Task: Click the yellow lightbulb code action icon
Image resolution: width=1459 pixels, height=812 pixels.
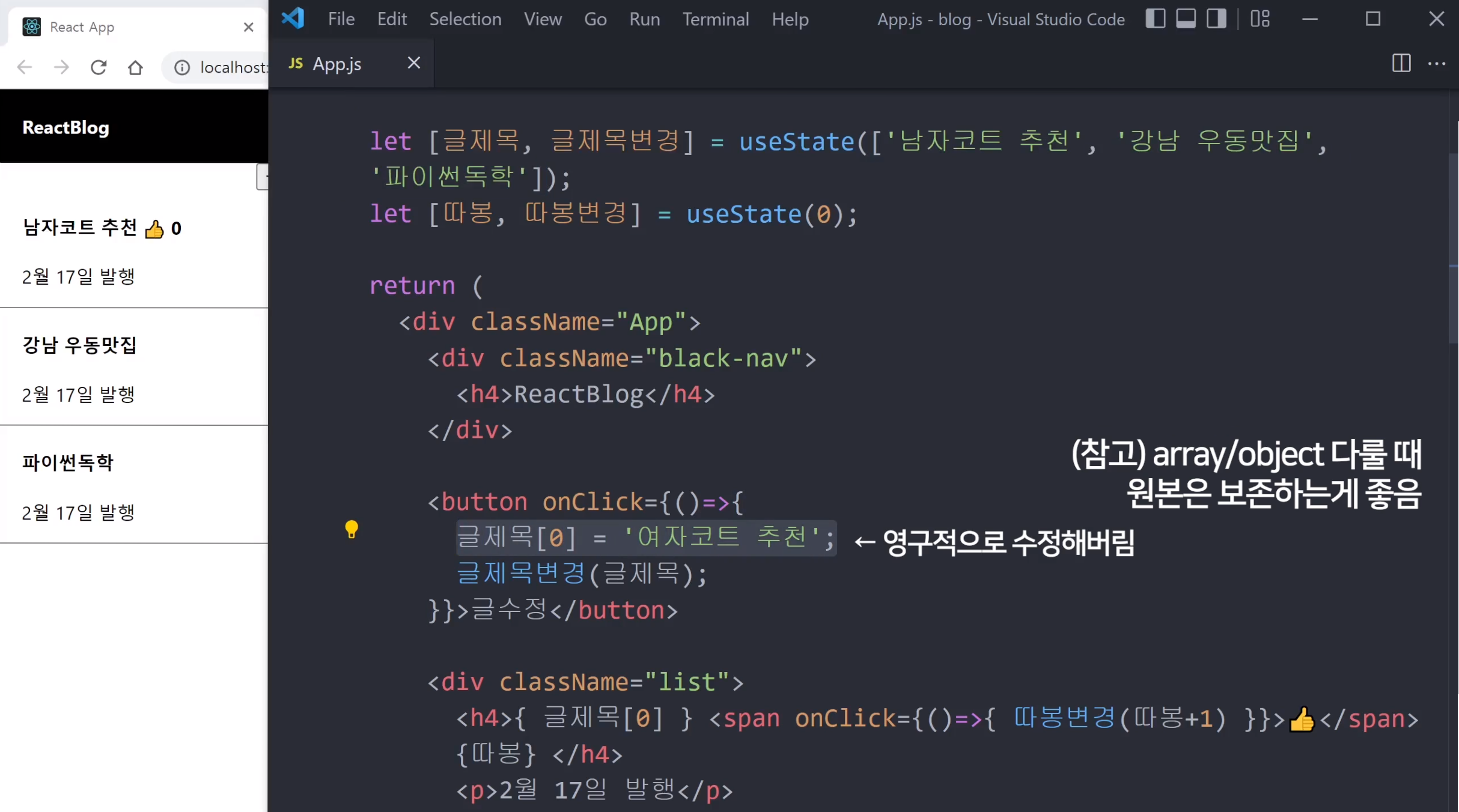Action: click(352, 529)
